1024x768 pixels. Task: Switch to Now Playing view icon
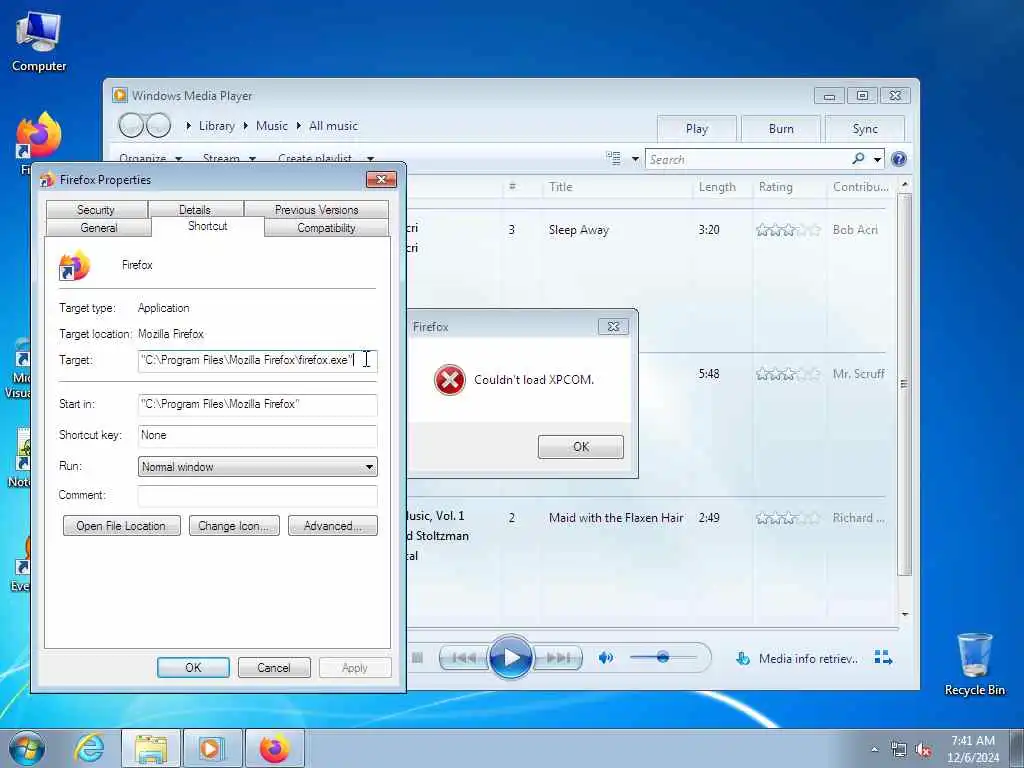pyautogui.click(x=883, y=658)
